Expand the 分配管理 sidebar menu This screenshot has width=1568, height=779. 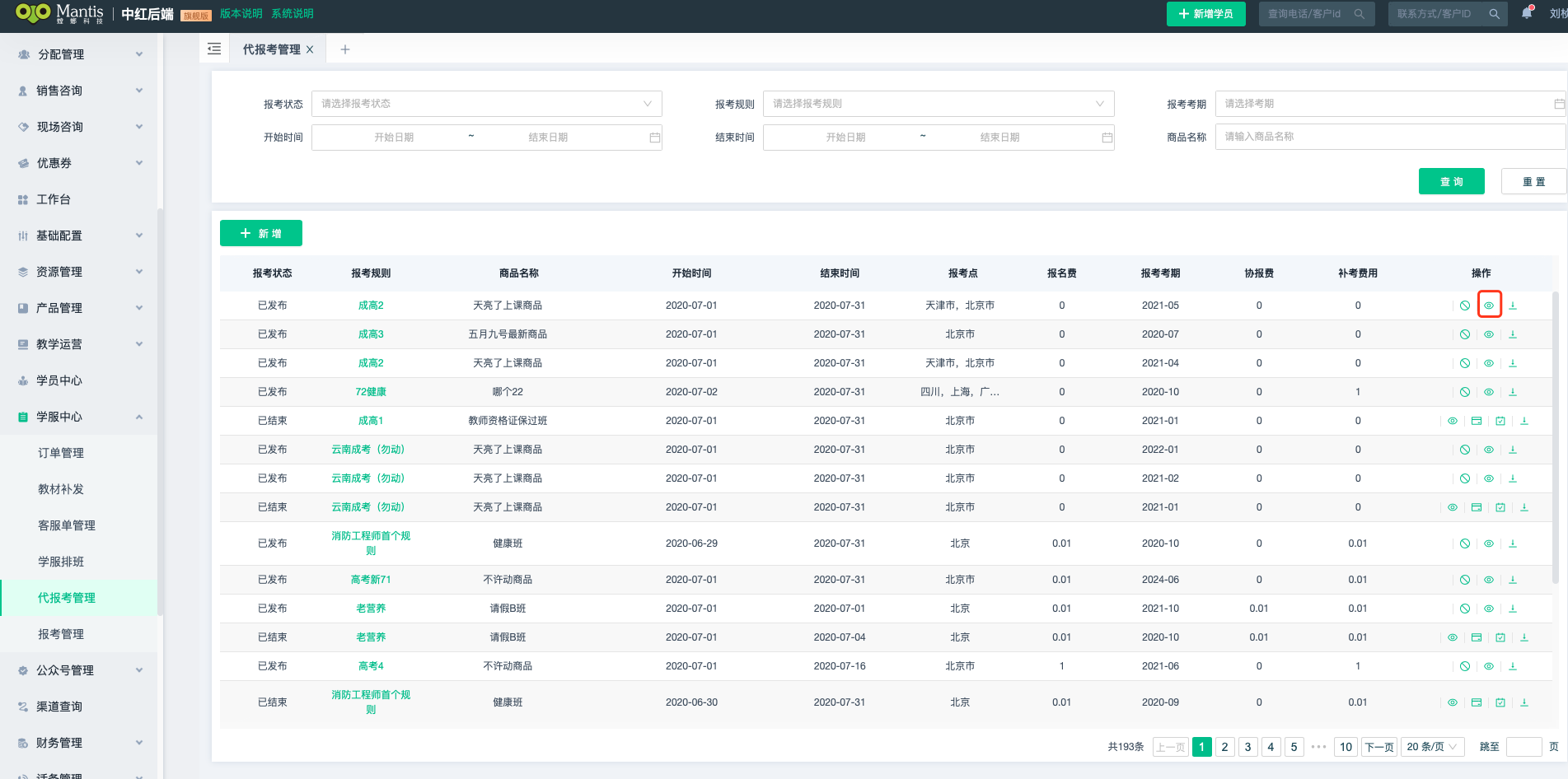click(78, 54)
